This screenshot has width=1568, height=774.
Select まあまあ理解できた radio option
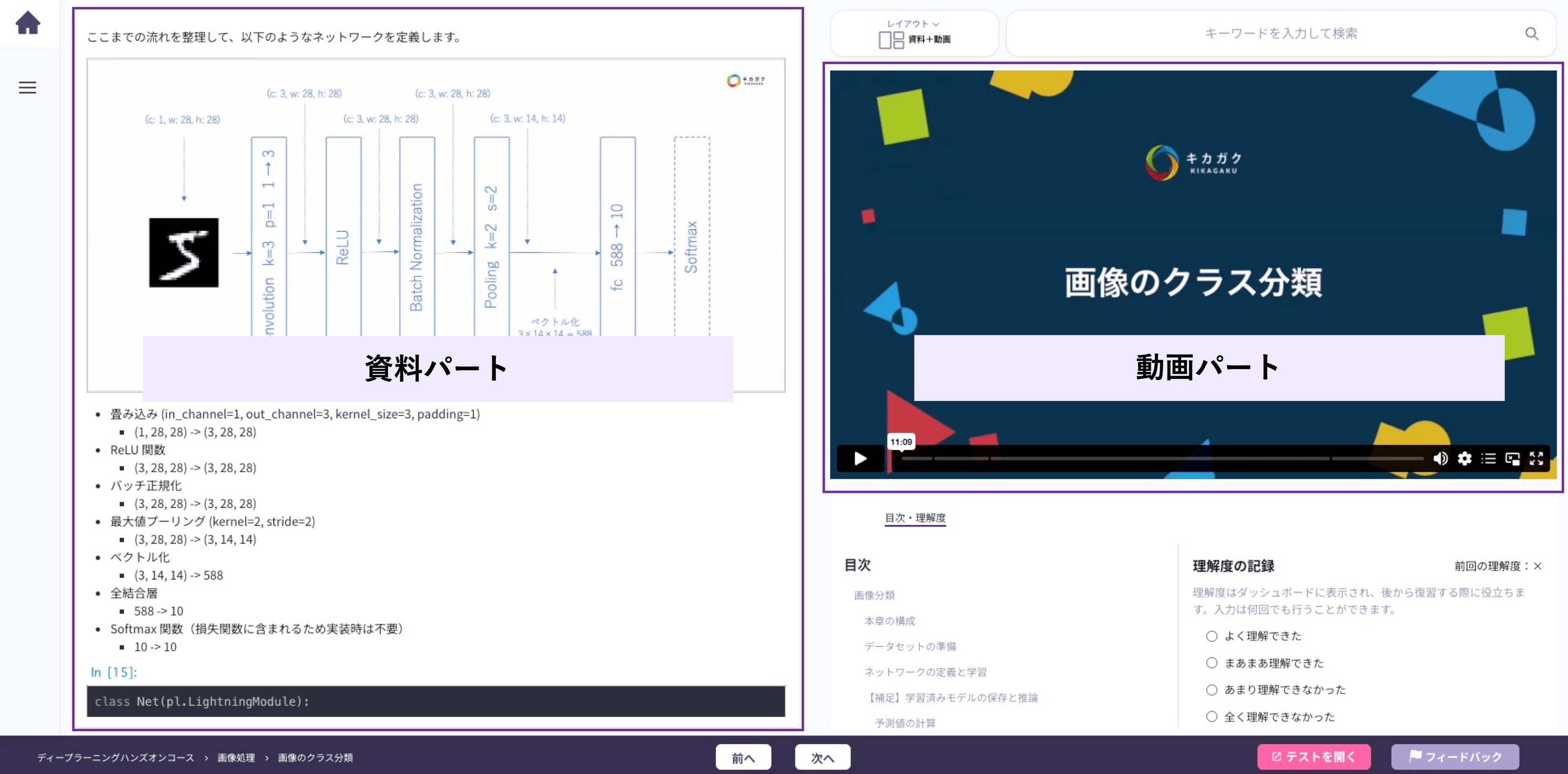click(x=1211, y=663)
